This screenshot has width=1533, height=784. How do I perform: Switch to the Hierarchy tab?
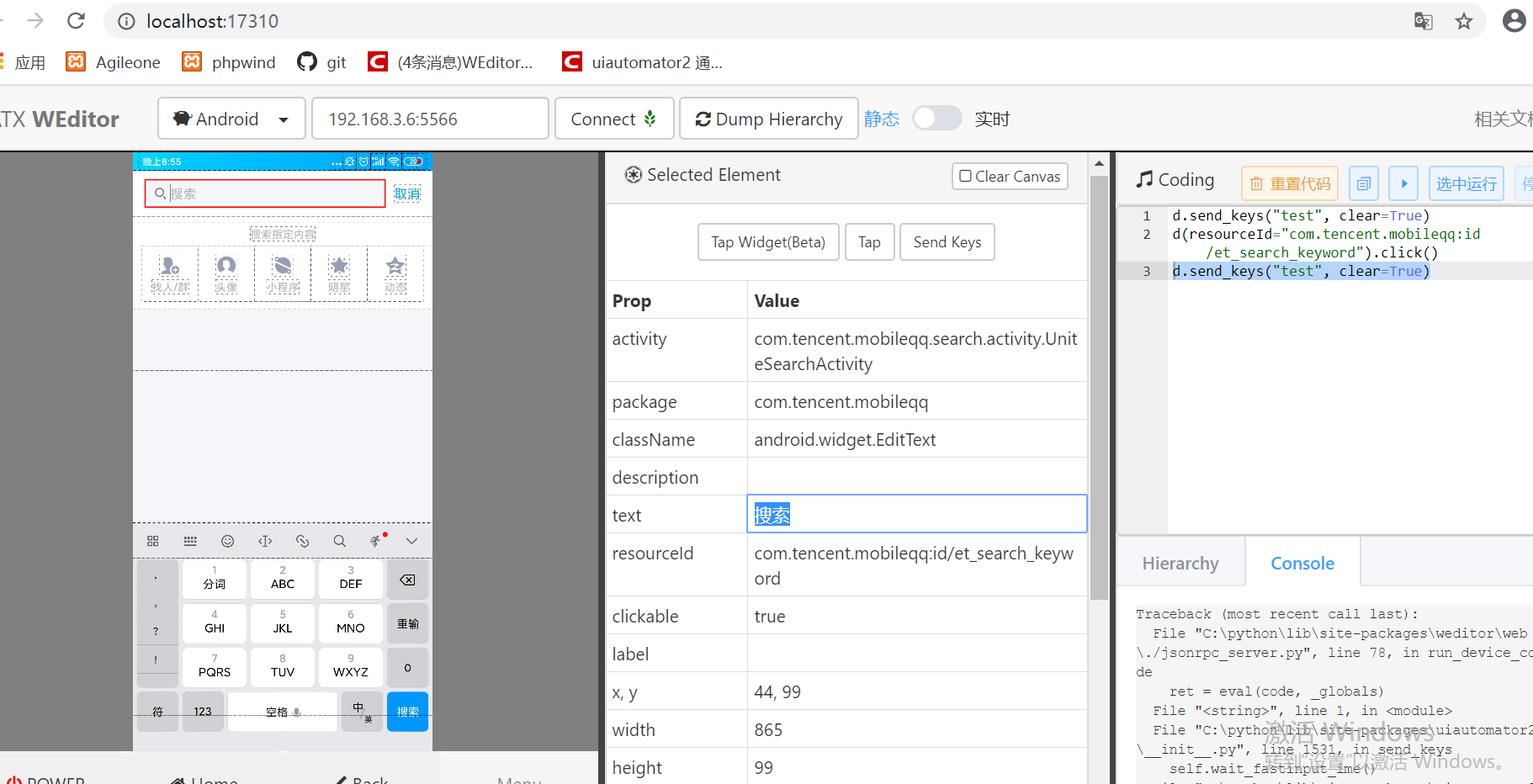pos(1180,563)
